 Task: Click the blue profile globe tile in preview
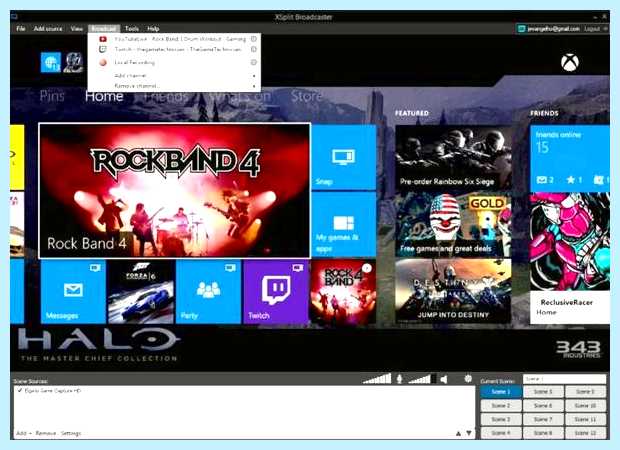click(x=51, y=62)
